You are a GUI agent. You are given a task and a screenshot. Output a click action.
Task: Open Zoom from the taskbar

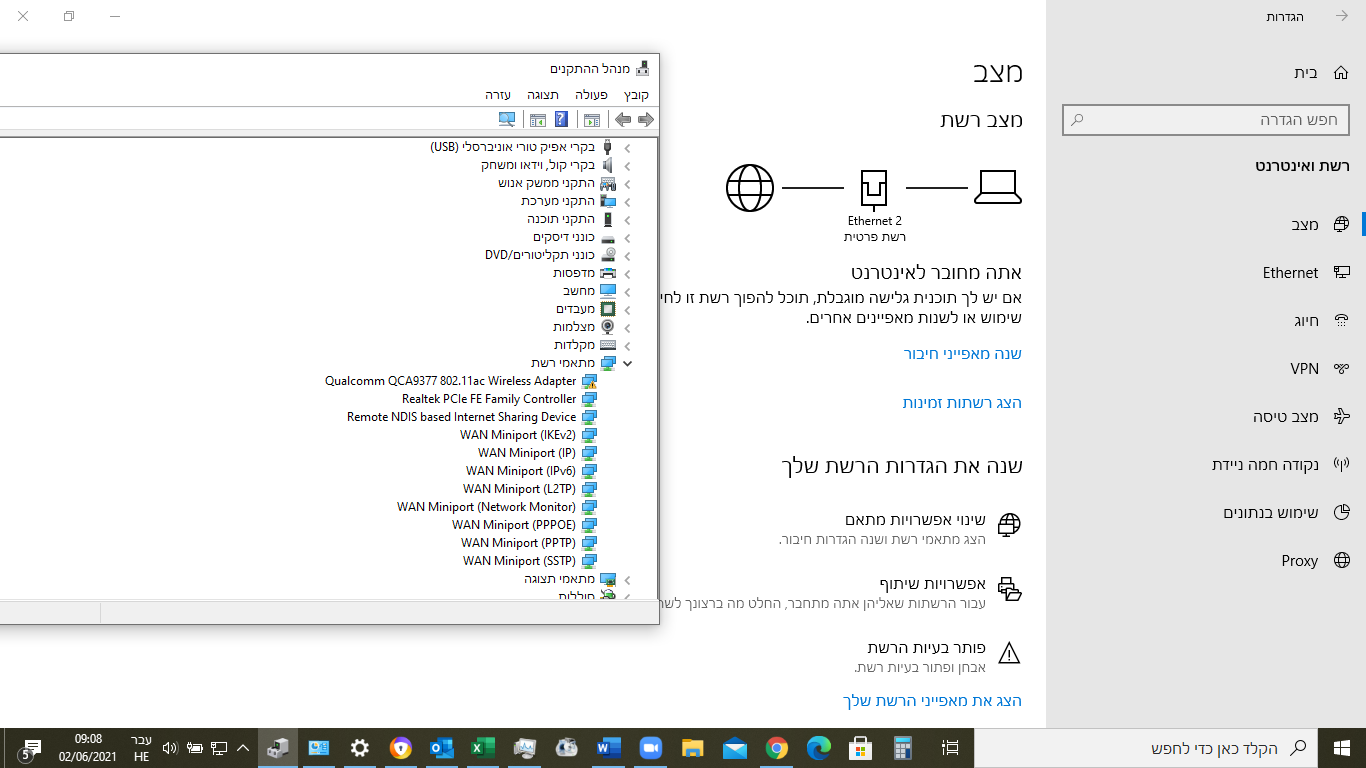[x=652, y=748]
